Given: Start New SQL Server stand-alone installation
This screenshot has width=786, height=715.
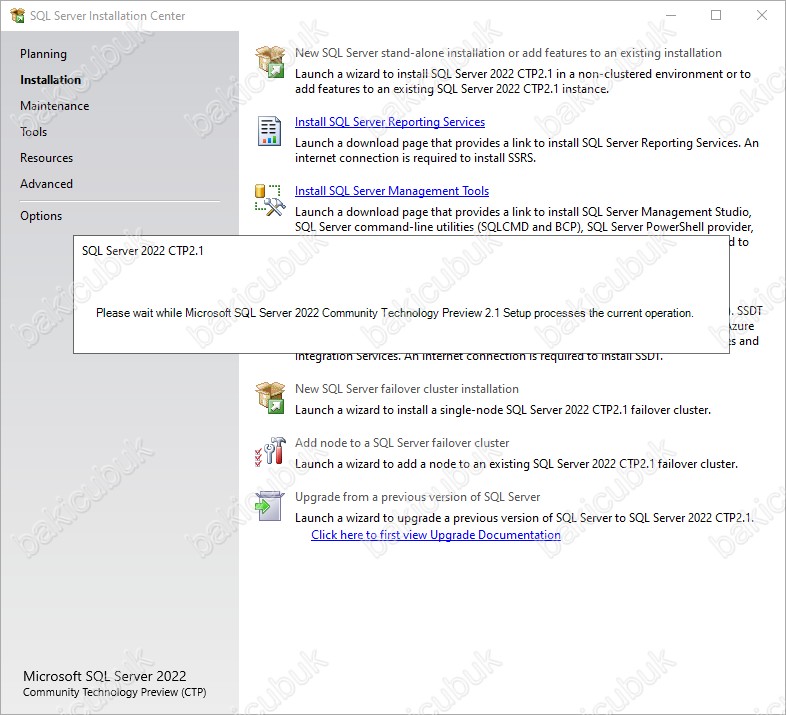Looking at the screenshot, I should pyautogui.click(x=508, y=53).
